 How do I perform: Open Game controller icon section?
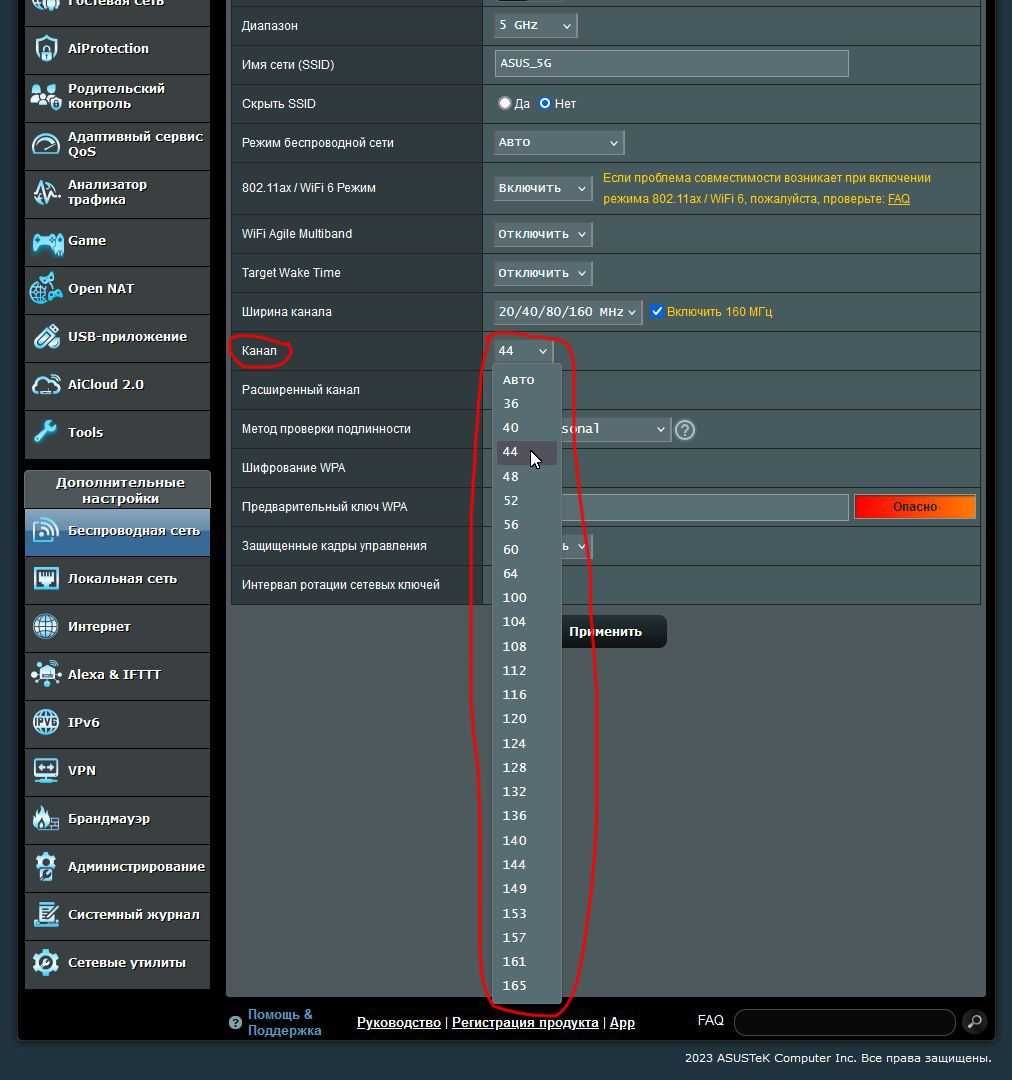click(47, 242)
